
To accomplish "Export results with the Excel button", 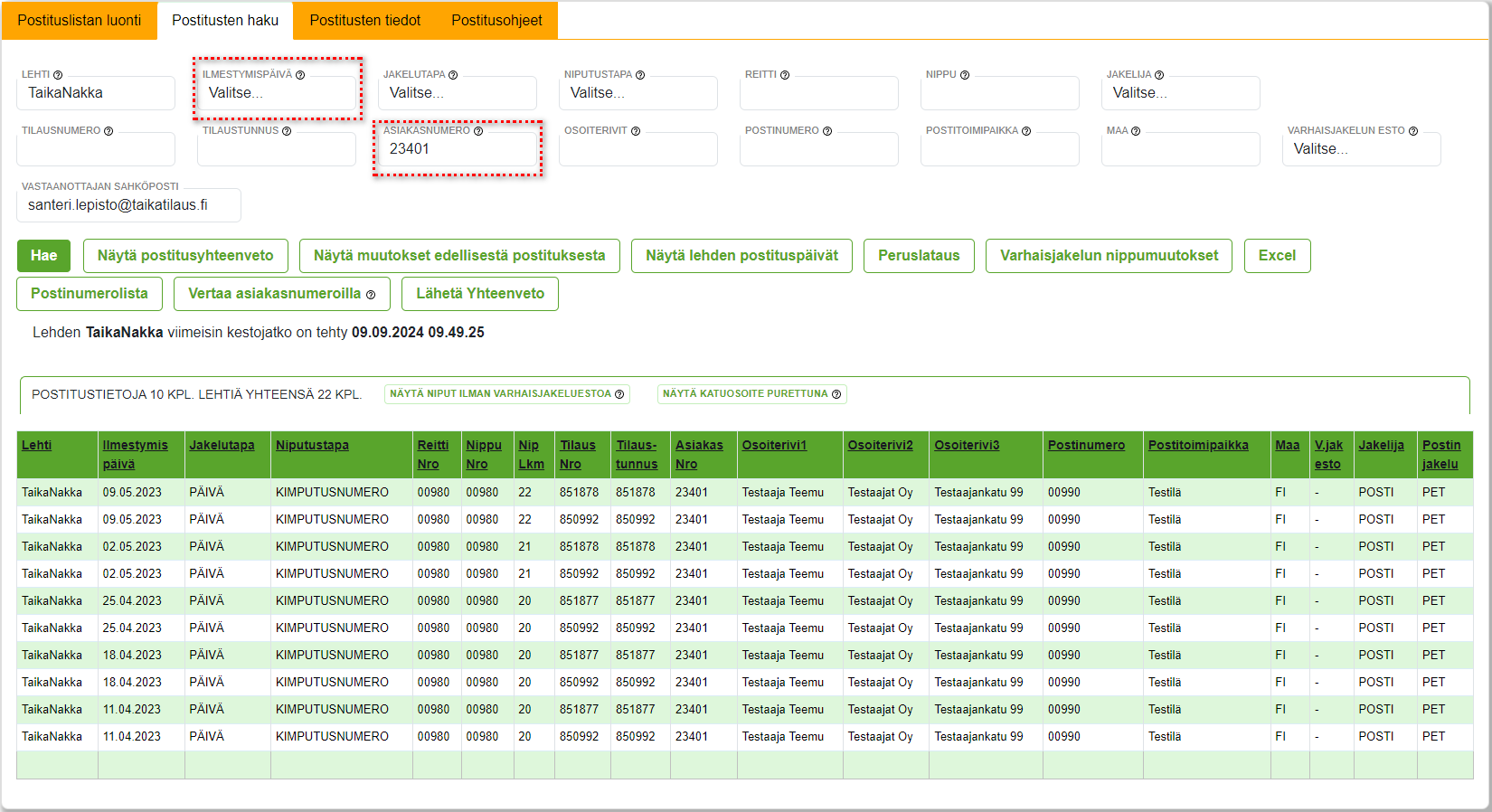I will (x=1277, y=256).
